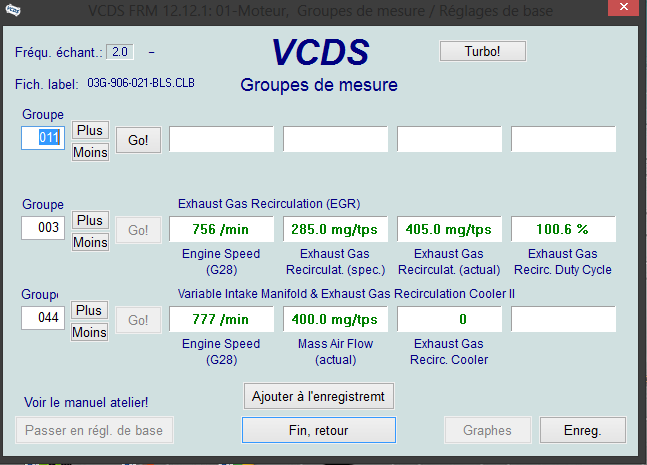Screen dimensions: 647x465
Task: Click Ajouter à l'enregistremt button
Action: click(x=319, y=397)
